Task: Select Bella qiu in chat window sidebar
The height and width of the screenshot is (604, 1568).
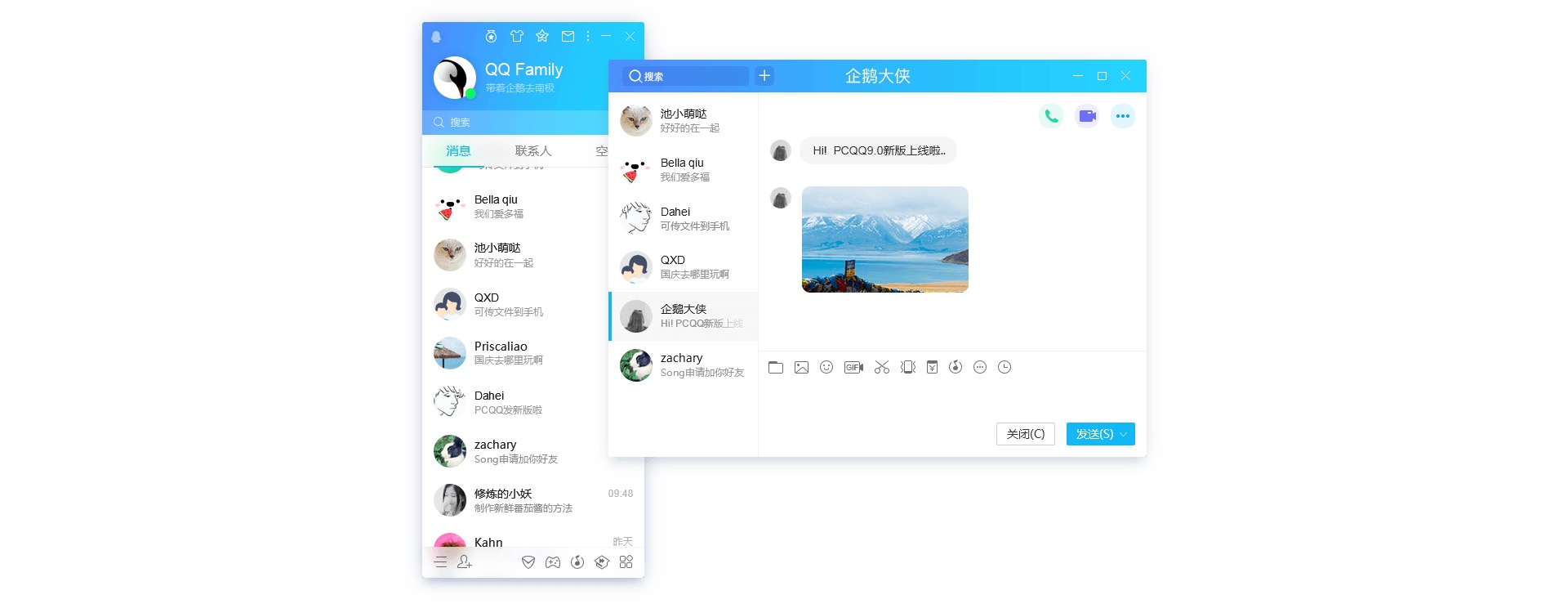Action: tap(684, 170)
